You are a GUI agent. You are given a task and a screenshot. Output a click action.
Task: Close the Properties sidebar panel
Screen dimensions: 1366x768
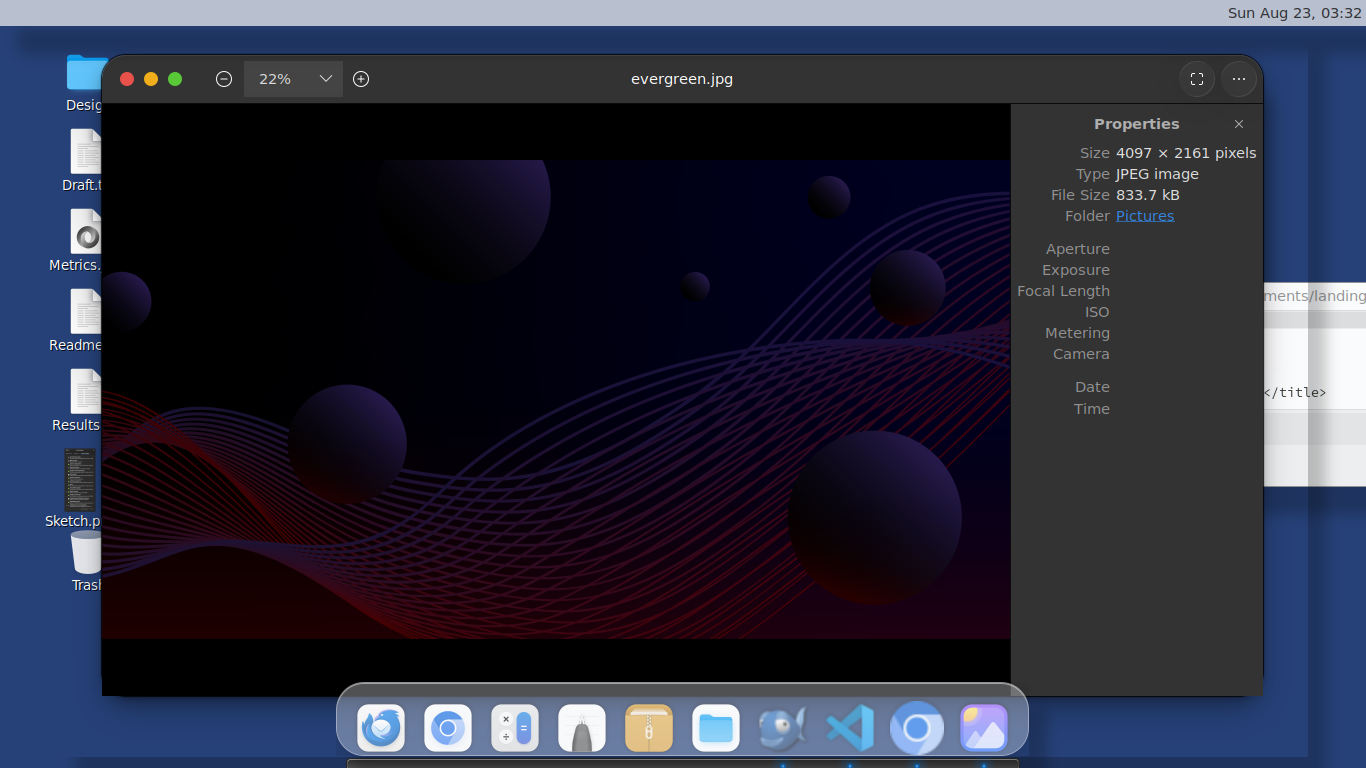point(1239,124)
